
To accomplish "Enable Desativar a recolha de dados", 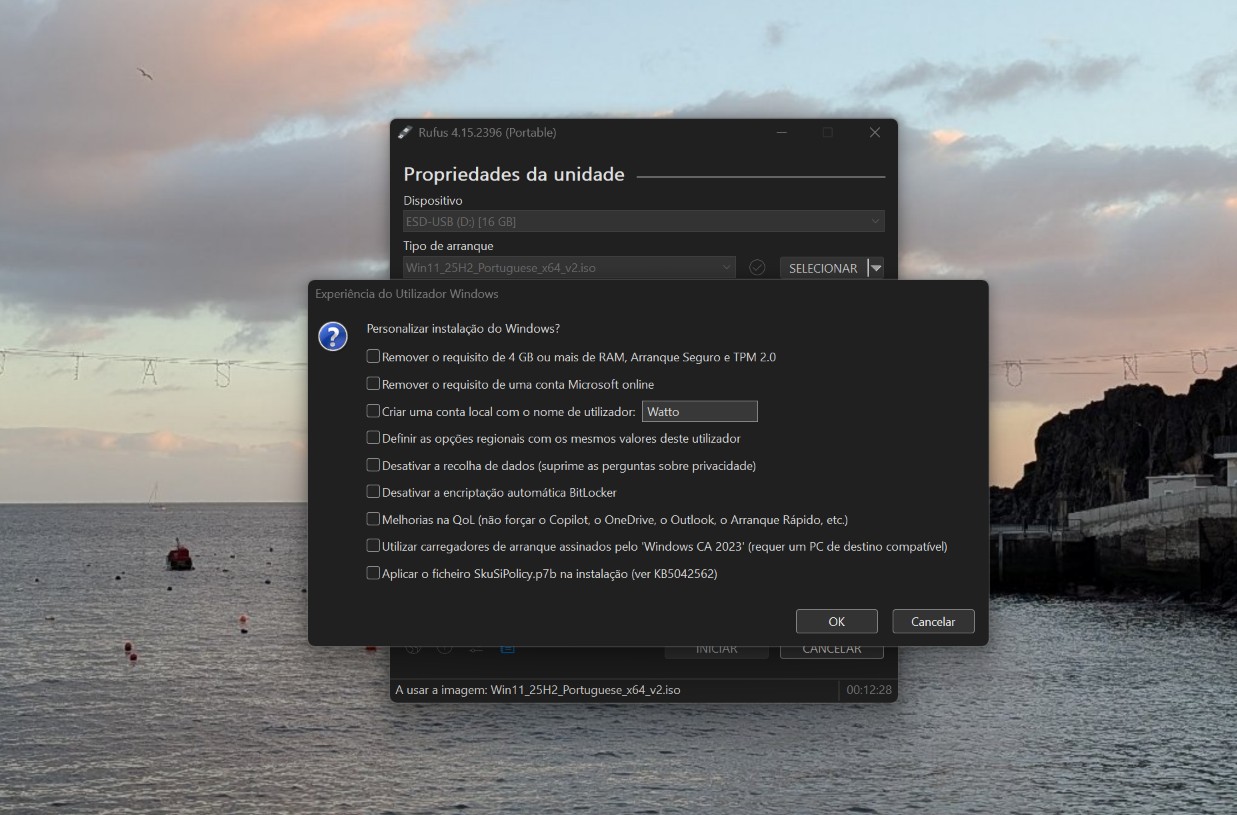I will 373,465.
